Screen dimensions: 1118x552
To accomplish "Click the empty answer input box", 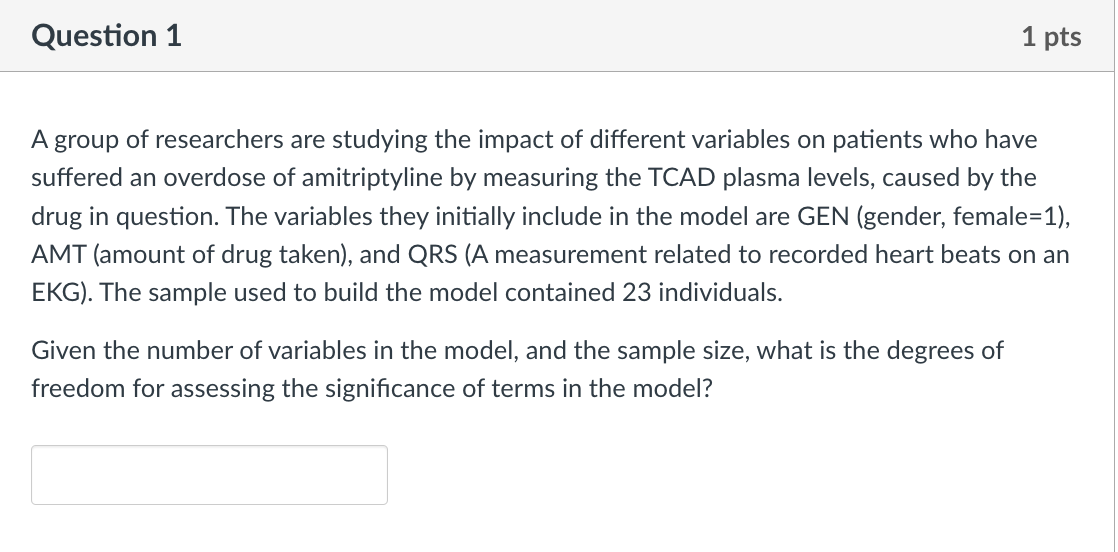I will [210, 475].
